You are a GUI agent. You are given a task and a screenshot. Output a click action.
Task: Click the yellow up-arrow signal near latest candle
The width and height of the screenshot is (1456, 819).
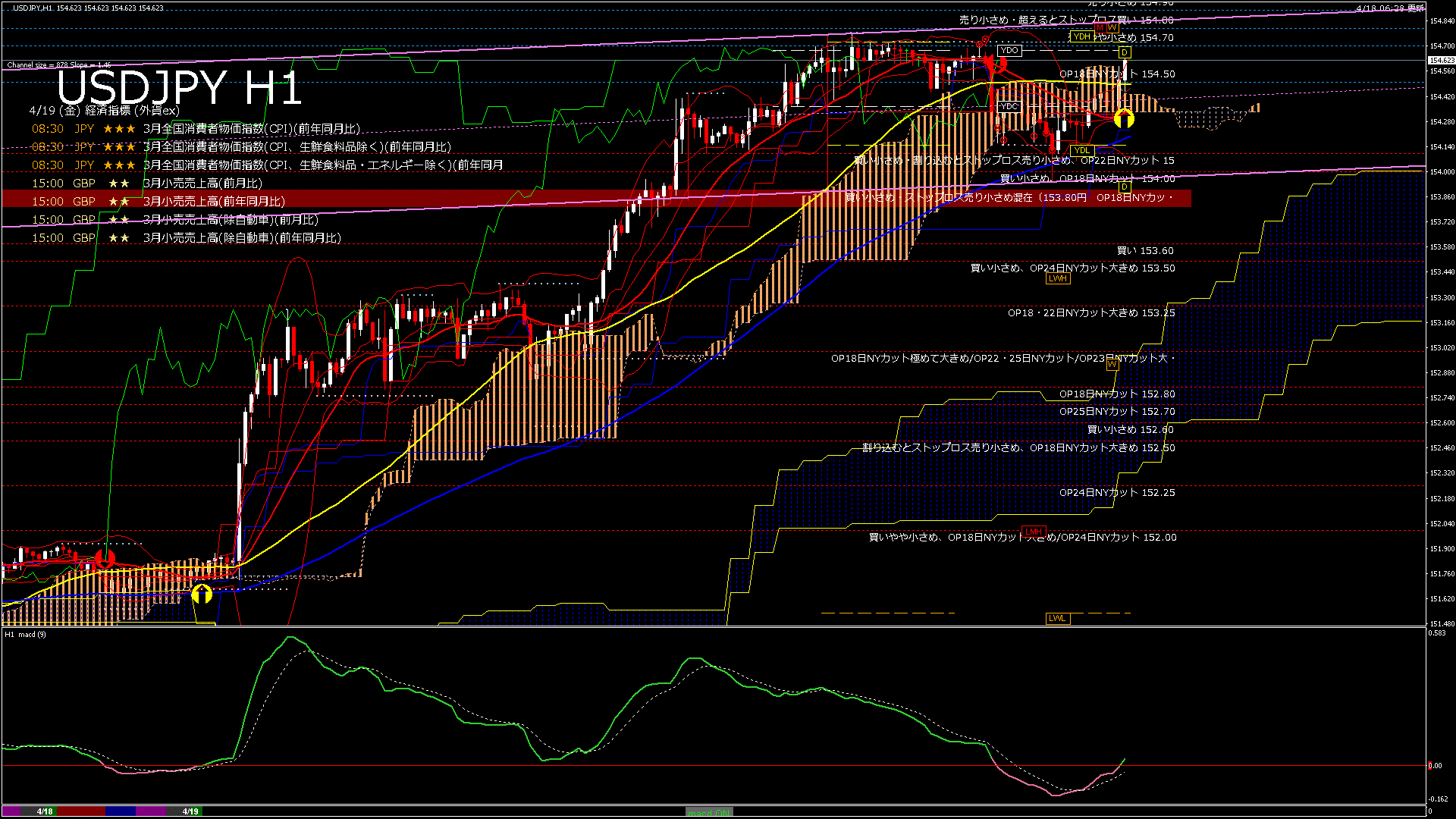coord(1124,119)
